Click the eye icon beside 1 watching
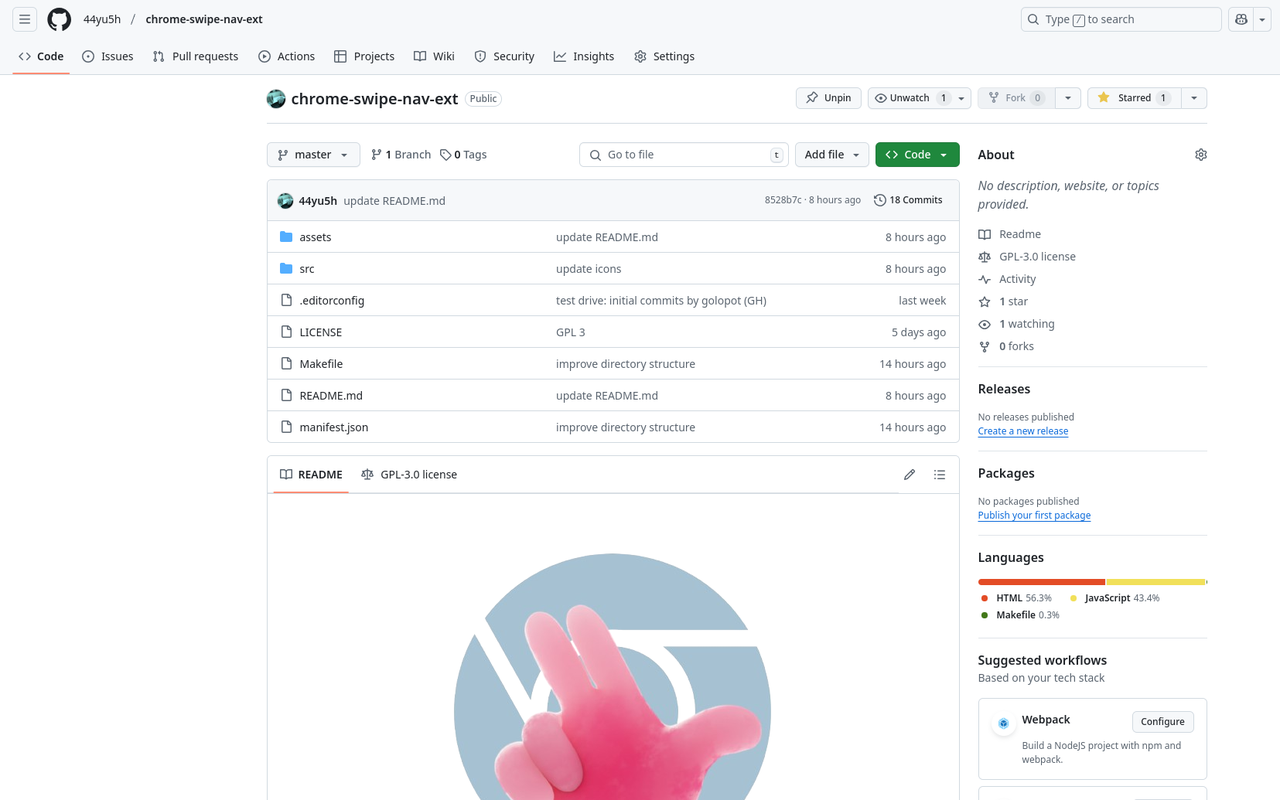The image size is (1280, 800). coord(985,324)
